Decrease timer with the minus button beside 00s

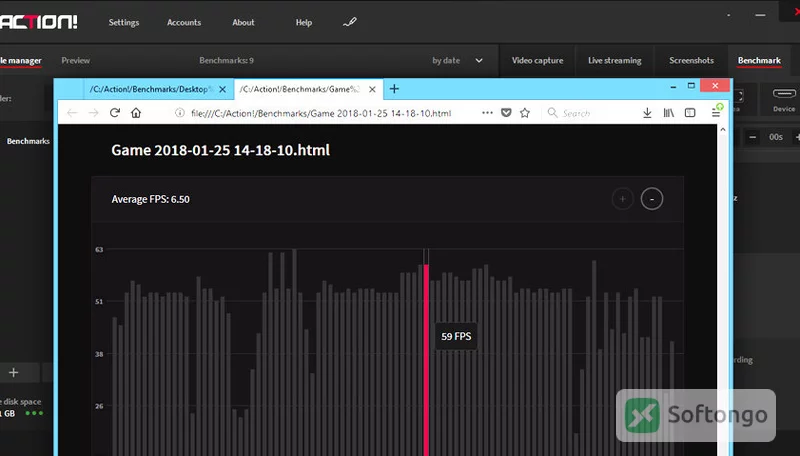(752, 137)
